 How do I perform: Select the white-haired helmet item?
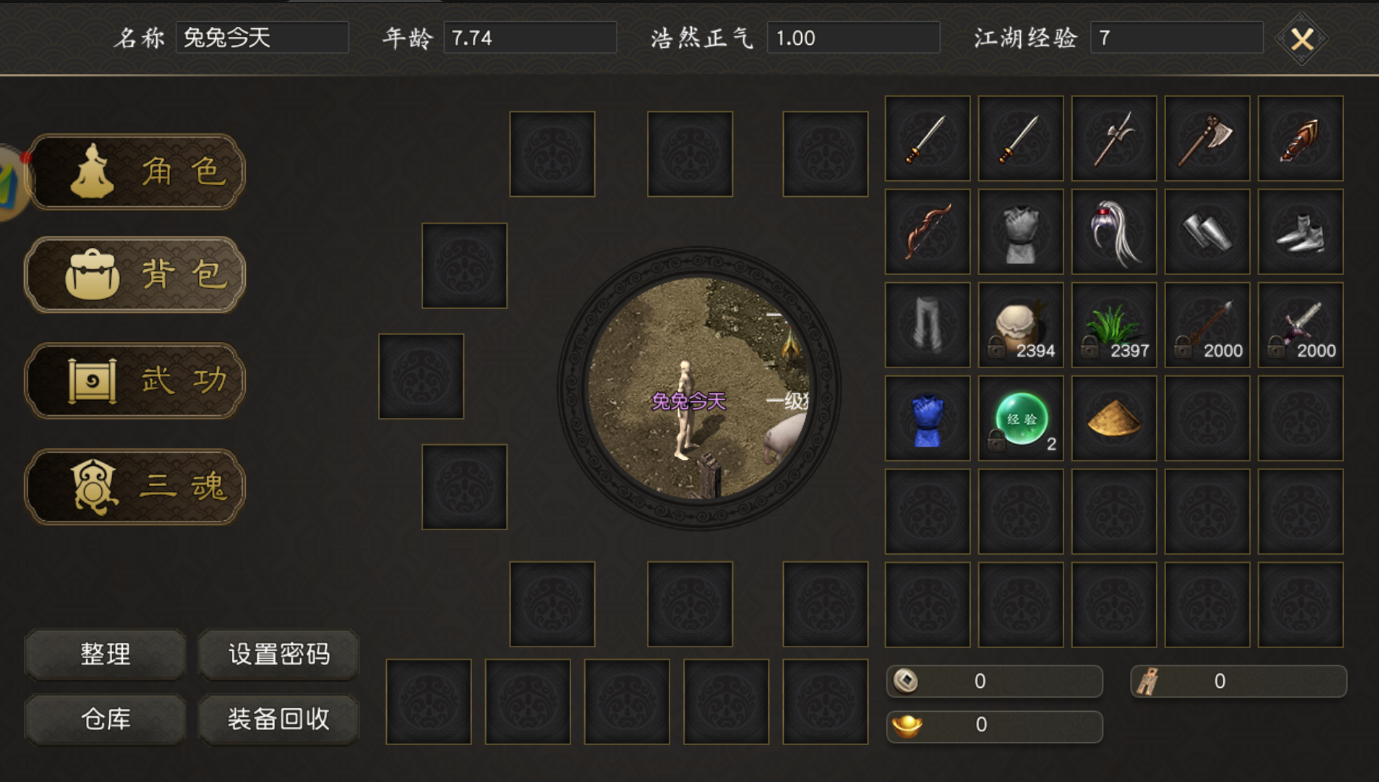(x=1114, y=232)
